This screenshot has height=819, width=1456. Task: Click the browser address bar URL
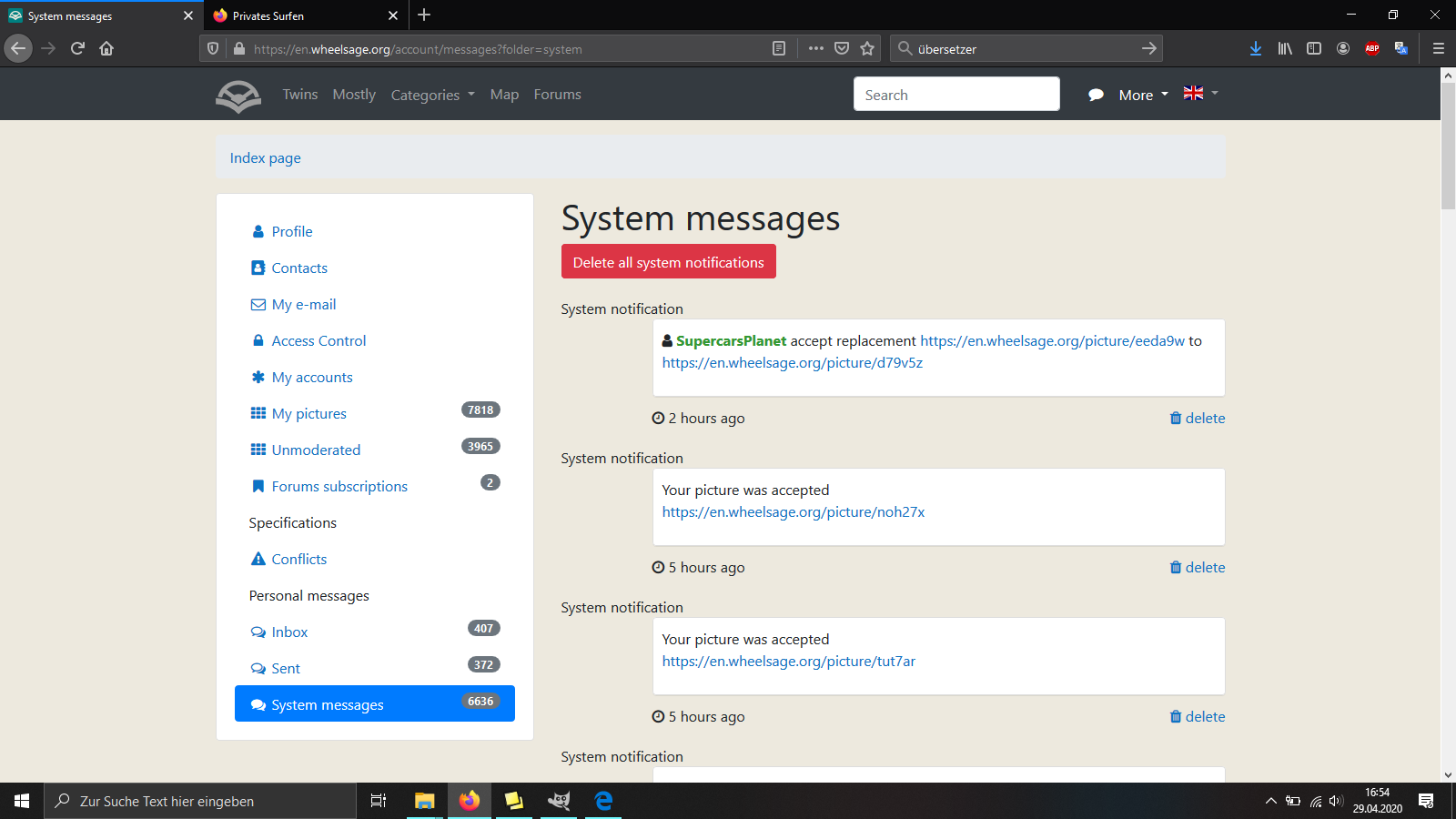click(418, 49)
